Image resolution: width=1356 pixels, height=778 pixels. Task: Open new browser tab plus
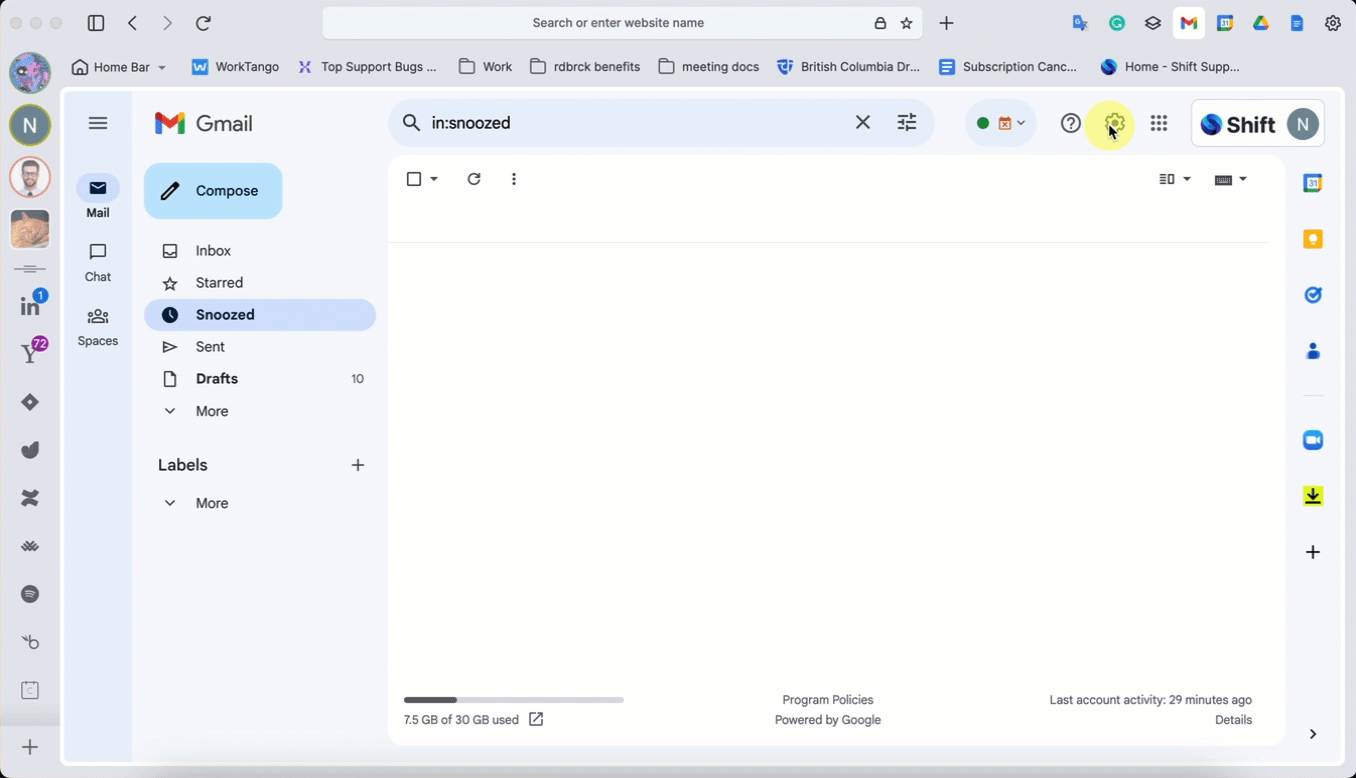(947, 23)
